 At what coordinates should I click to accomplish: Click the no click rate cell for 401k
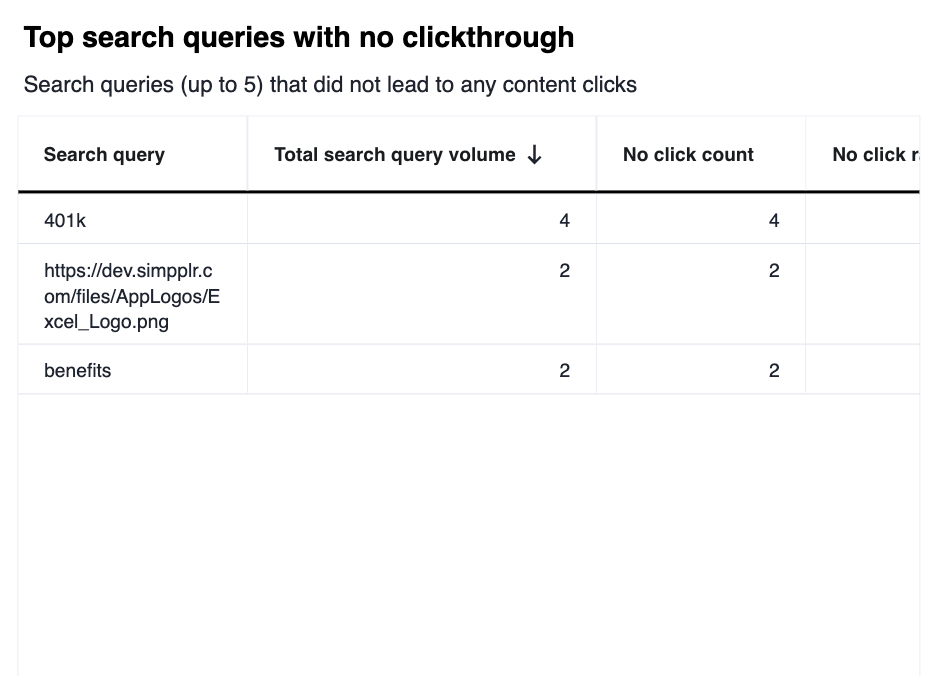tap(862, 220)
